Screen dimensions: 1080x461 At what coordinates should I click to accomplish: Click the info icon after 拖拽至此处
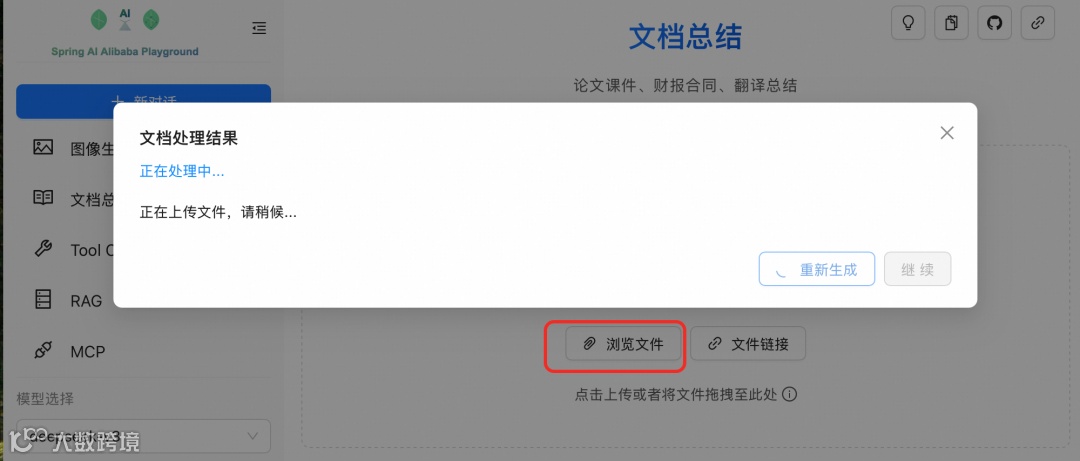790,395
